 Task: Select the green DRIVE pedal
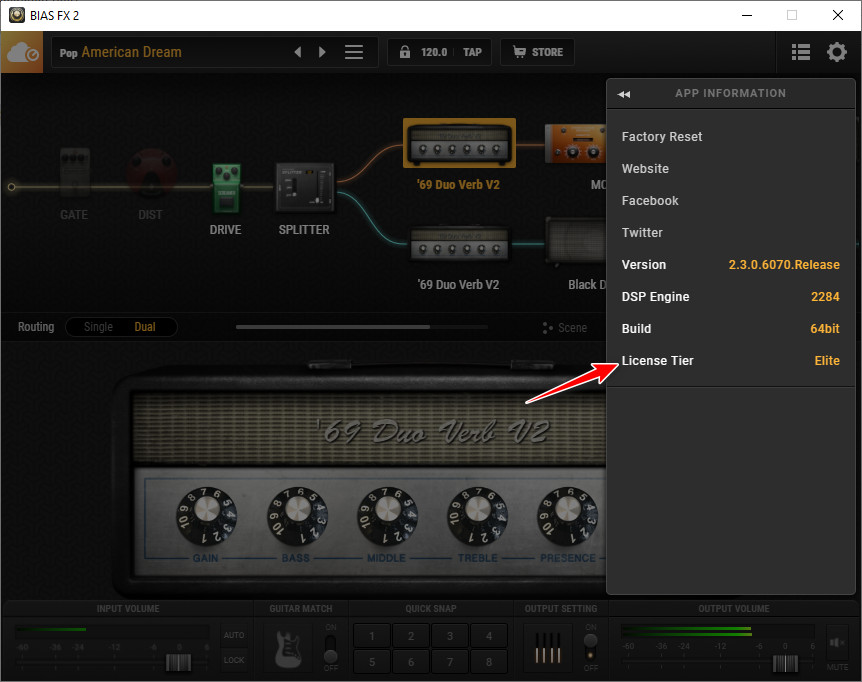[x=226, y=188]
